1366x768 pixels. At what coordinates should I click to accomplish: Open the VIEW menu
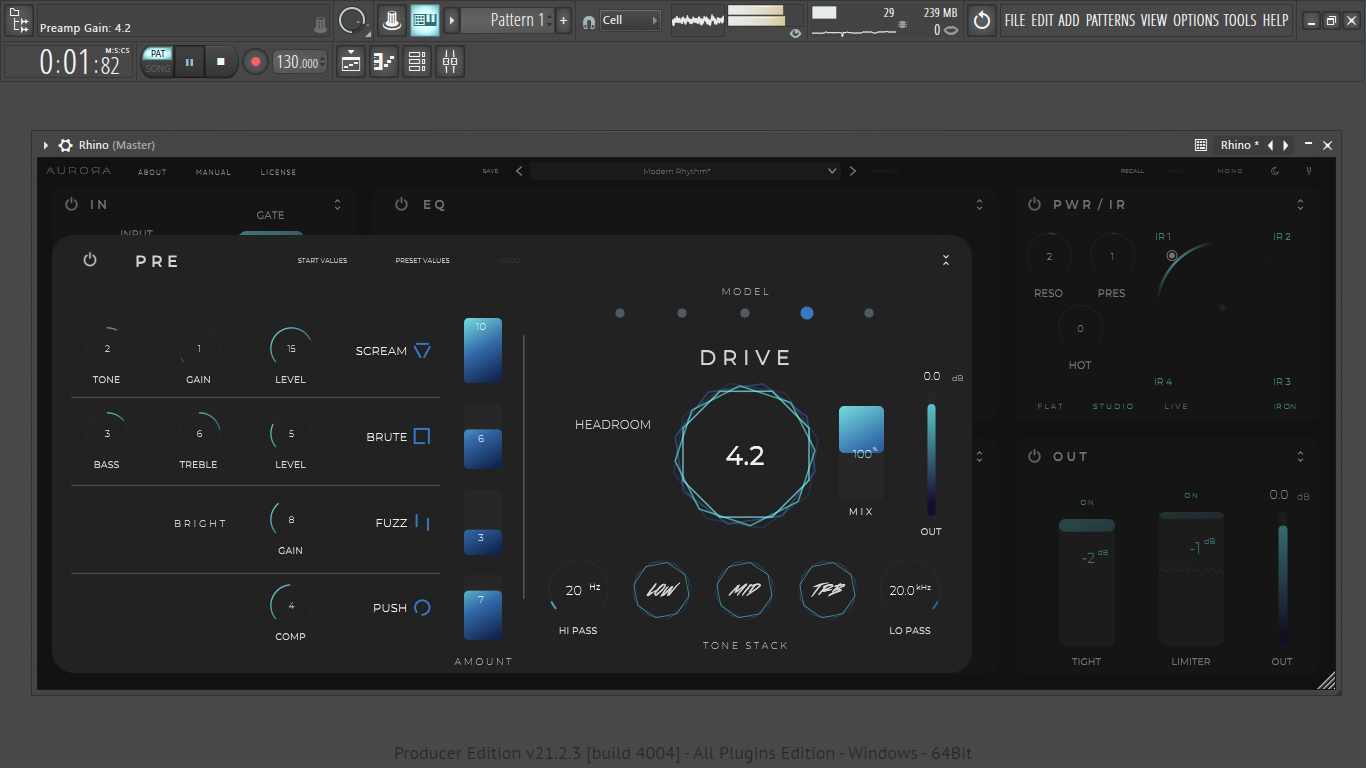(x=1154, y=20)
